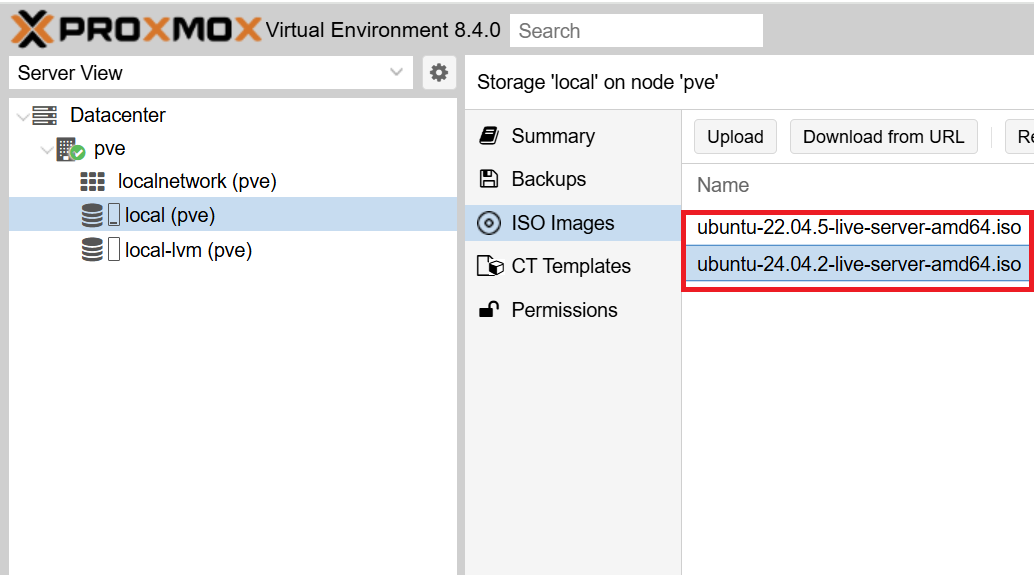Click the Datacenter server icon
The height and width of the screenshot is (575, 1034).
45,115
